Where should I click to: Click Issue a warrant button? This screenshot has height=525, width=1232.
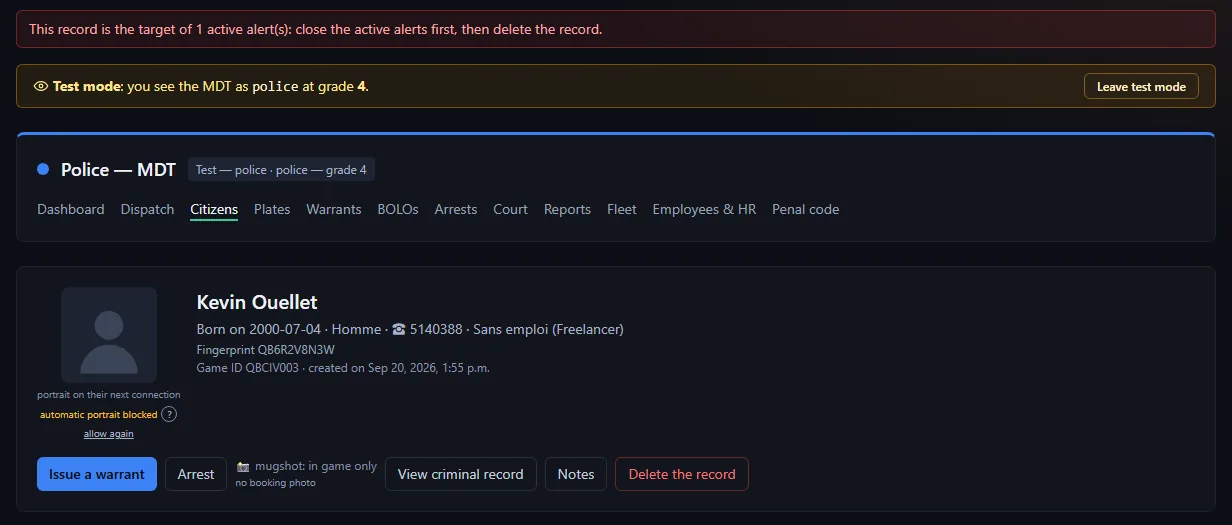pyautogui.click(x=97, y=474)
